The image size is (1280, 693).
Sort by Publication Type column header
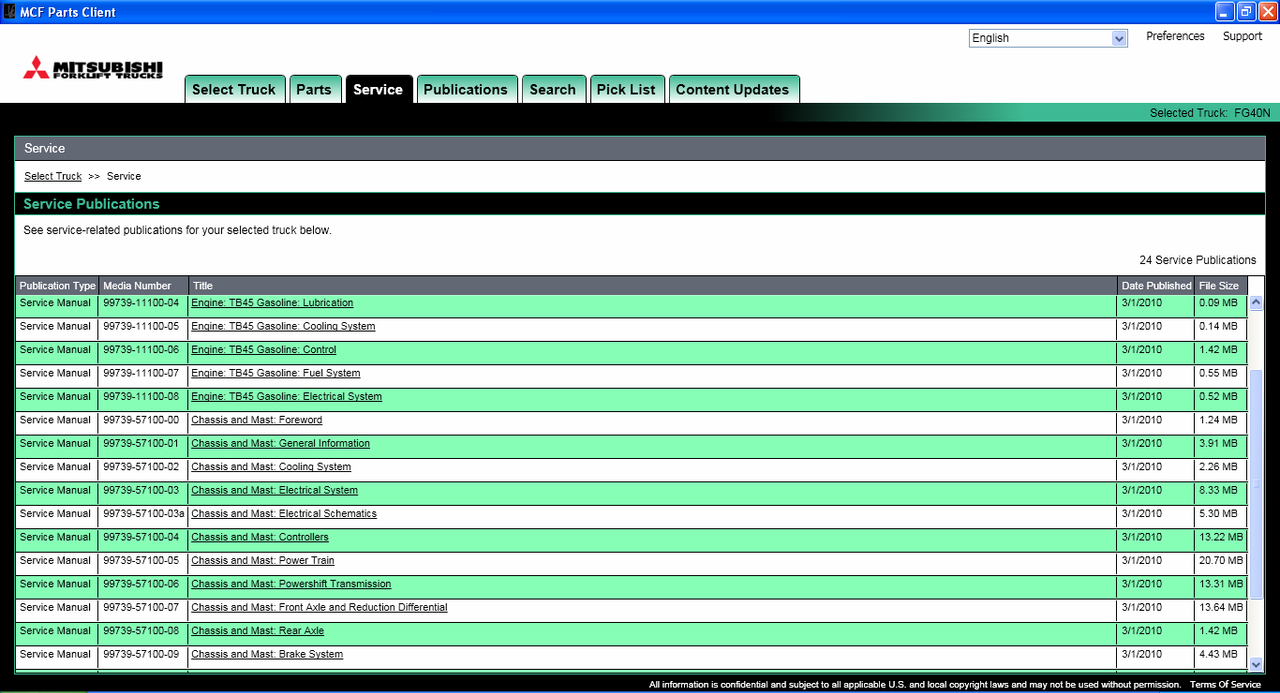pos(57,286)
